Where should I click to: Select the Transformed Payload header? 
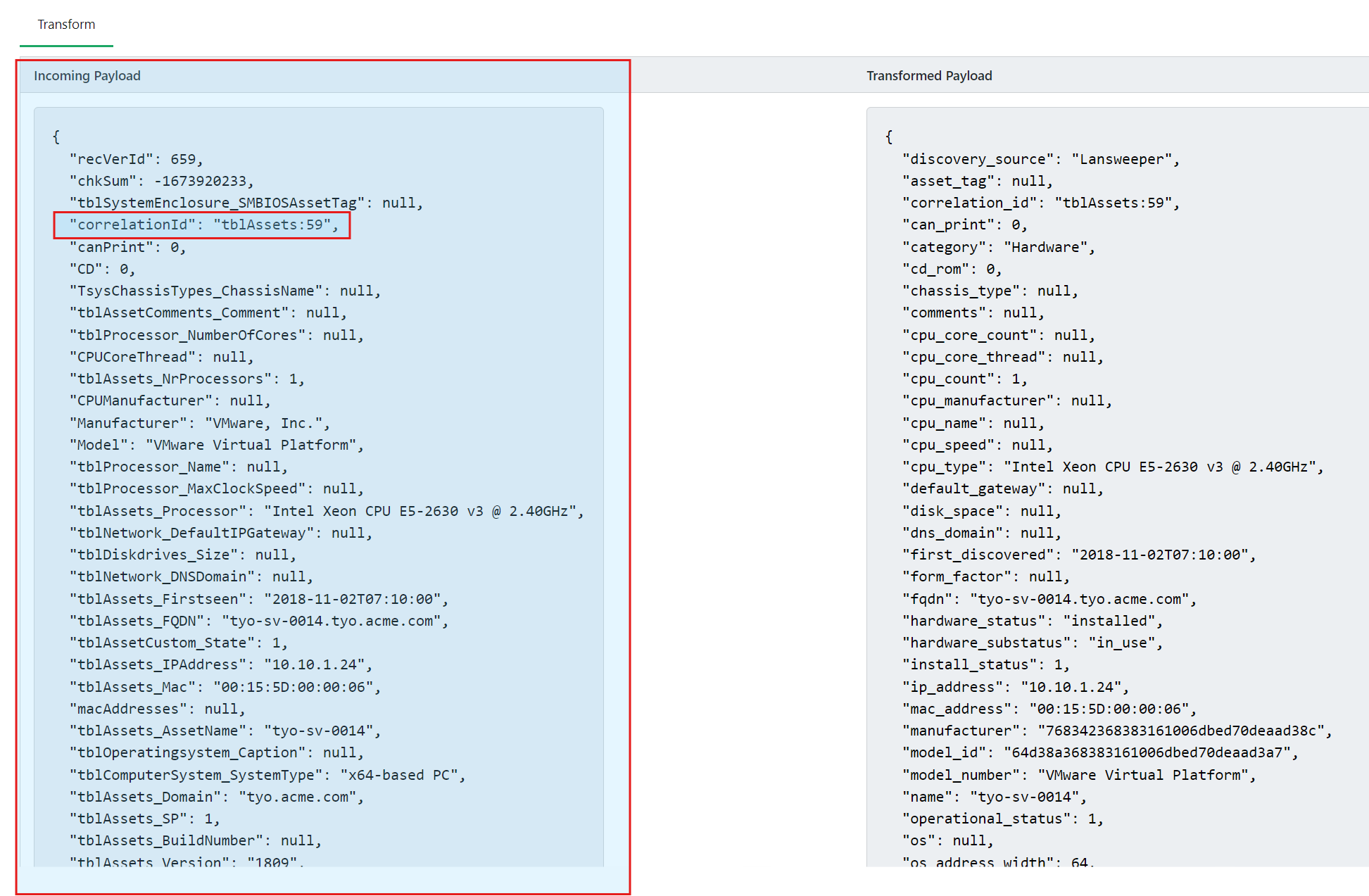coord(929,75)
